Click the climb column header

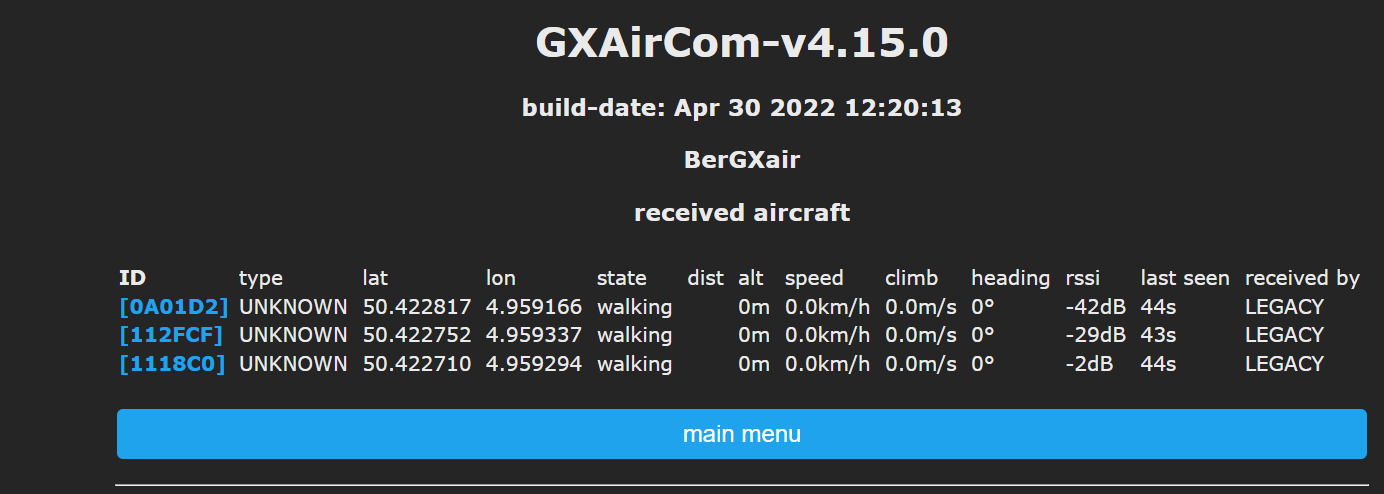pyautogui.click(x=912, y=278)
